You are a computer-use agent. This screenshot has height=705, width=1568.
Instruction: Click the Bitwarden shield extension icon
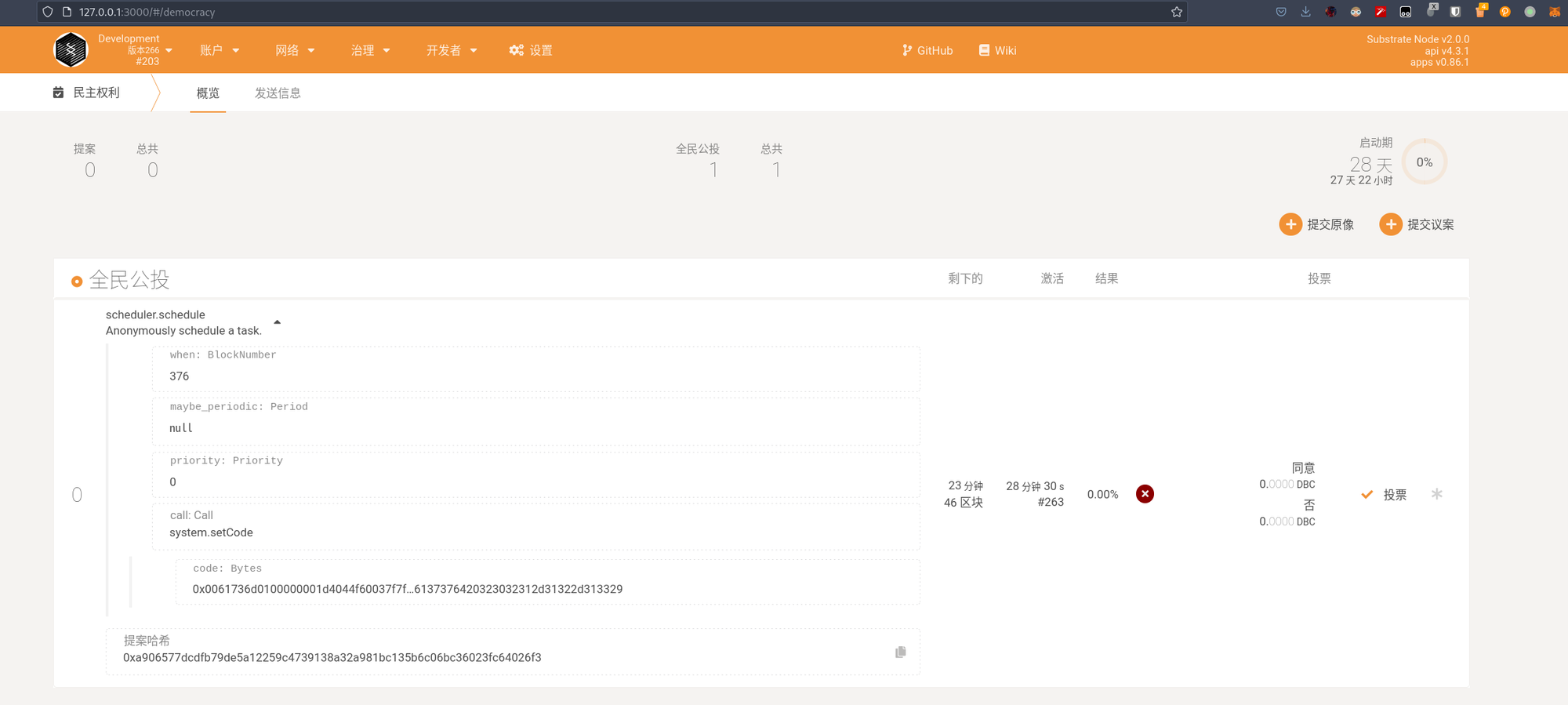click(x=1455, y=12)
